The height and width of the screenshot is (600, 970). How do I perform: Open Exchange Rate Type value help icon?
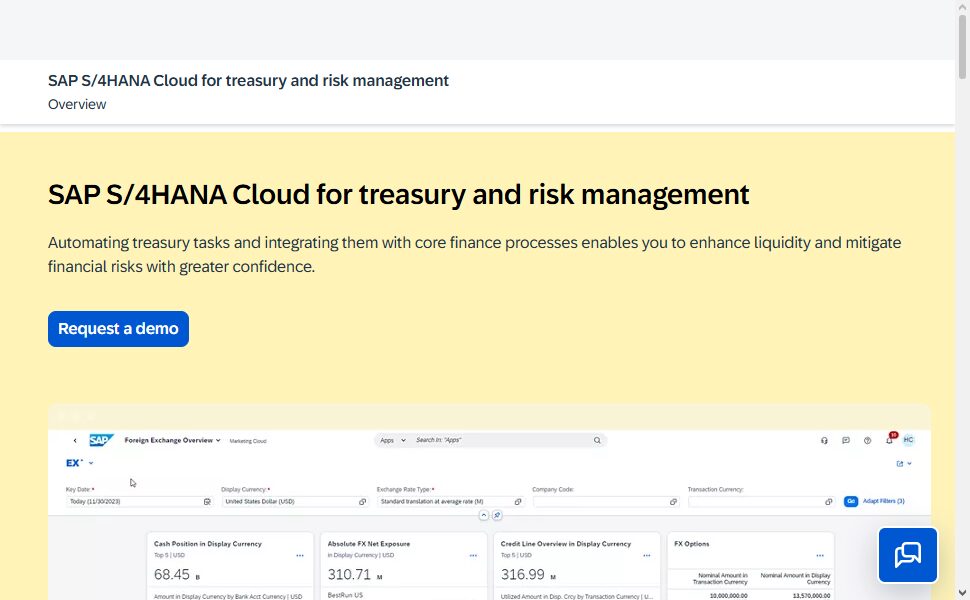[518, 502]
